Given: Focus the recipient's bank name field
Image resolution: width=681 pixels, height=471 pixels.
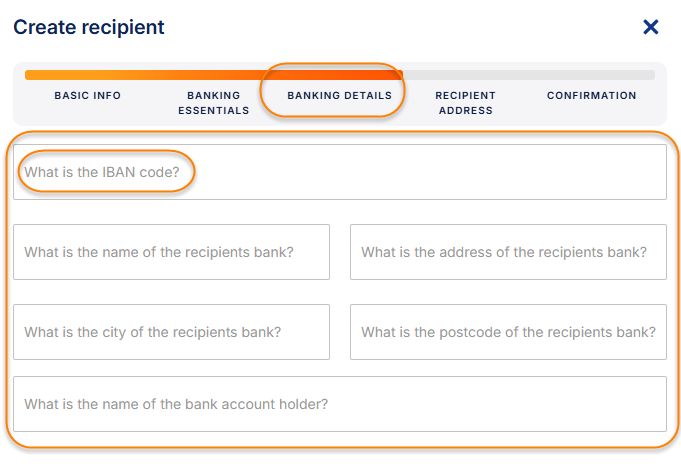Looking at the screenshot, I should point(171,252).
